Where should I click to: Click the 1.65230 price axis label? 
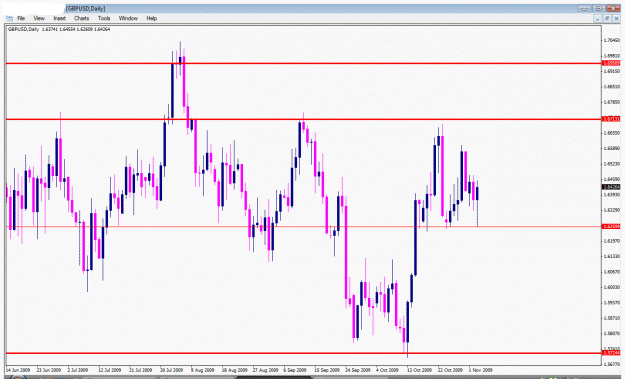(612, 164)
